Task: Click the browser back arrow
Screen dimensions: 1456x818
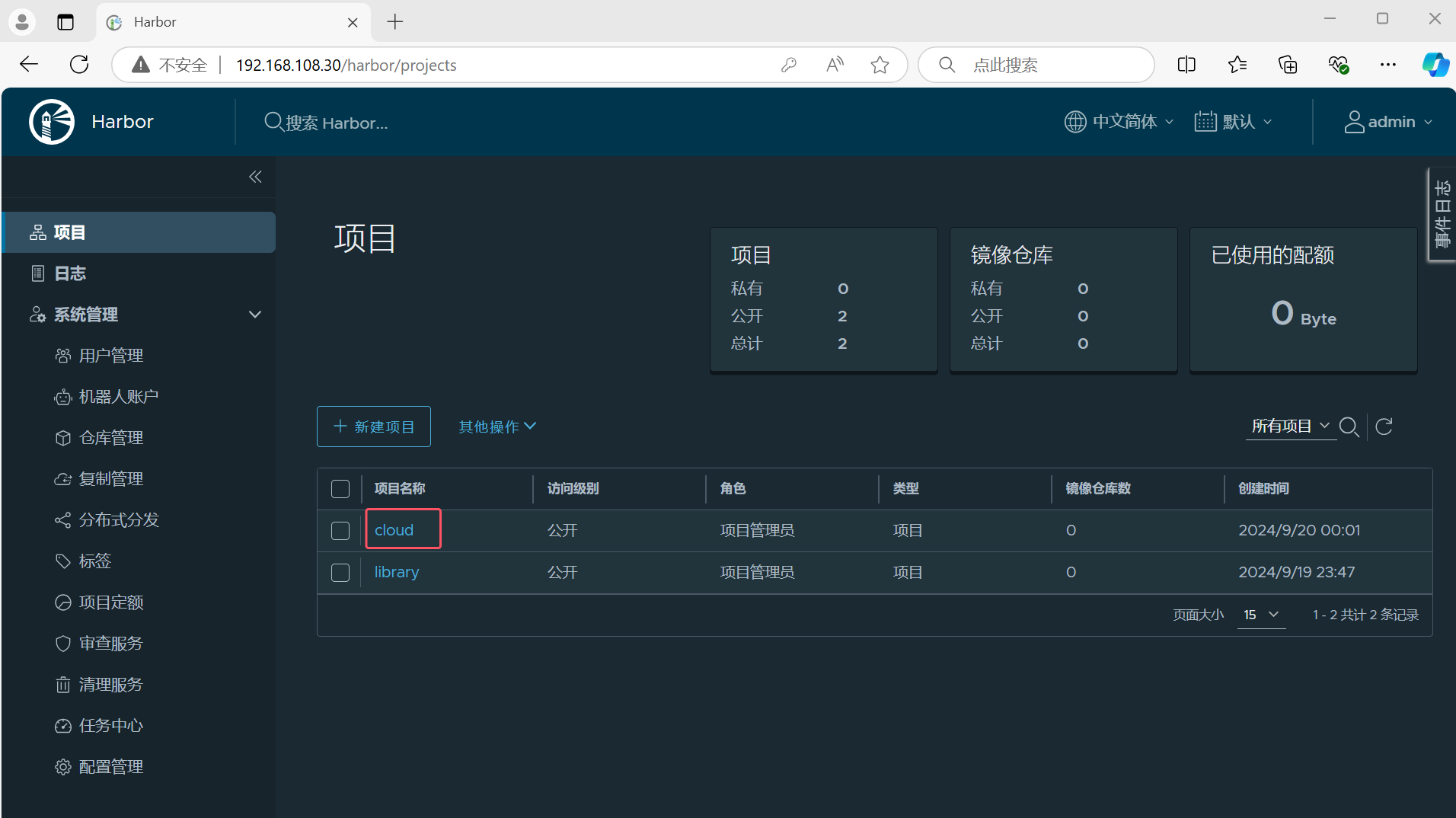Action: click(x=29, y=65)
